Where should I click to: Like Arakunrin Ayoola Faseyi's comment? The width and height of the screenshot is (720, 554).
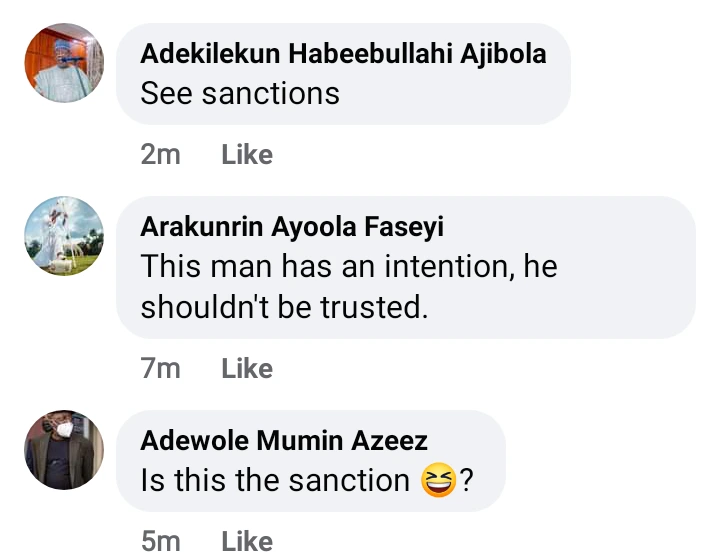pos(246,369)
